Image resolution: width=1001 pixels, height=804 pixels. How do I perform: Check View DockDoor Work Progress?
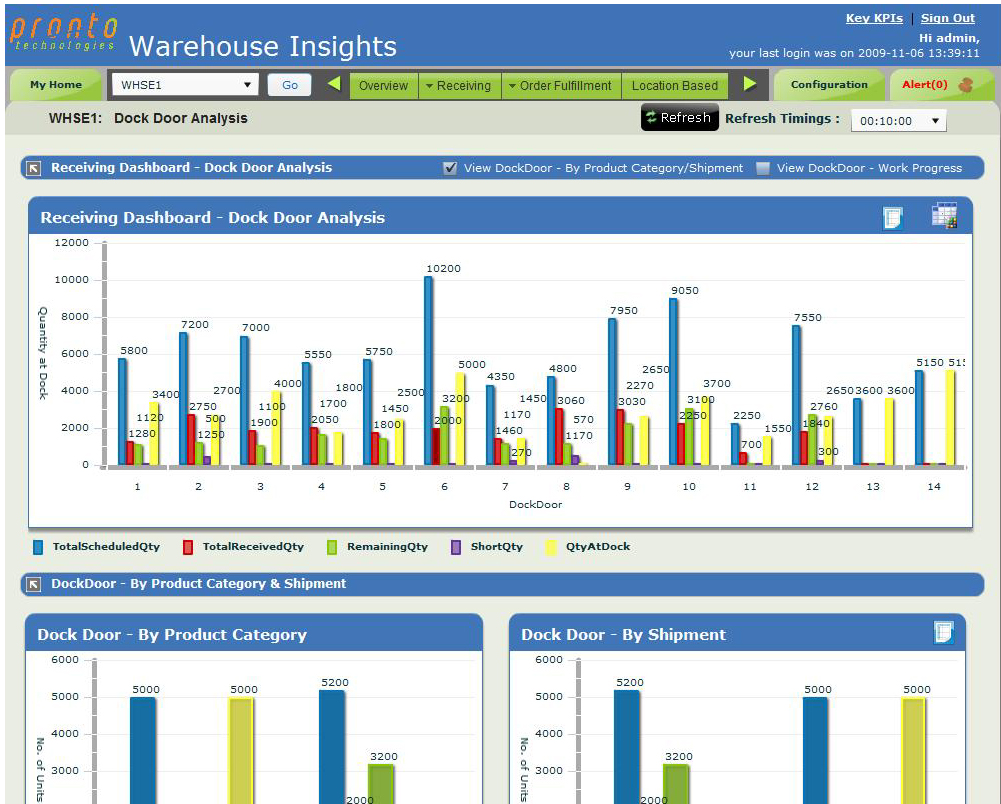[762, 169]
